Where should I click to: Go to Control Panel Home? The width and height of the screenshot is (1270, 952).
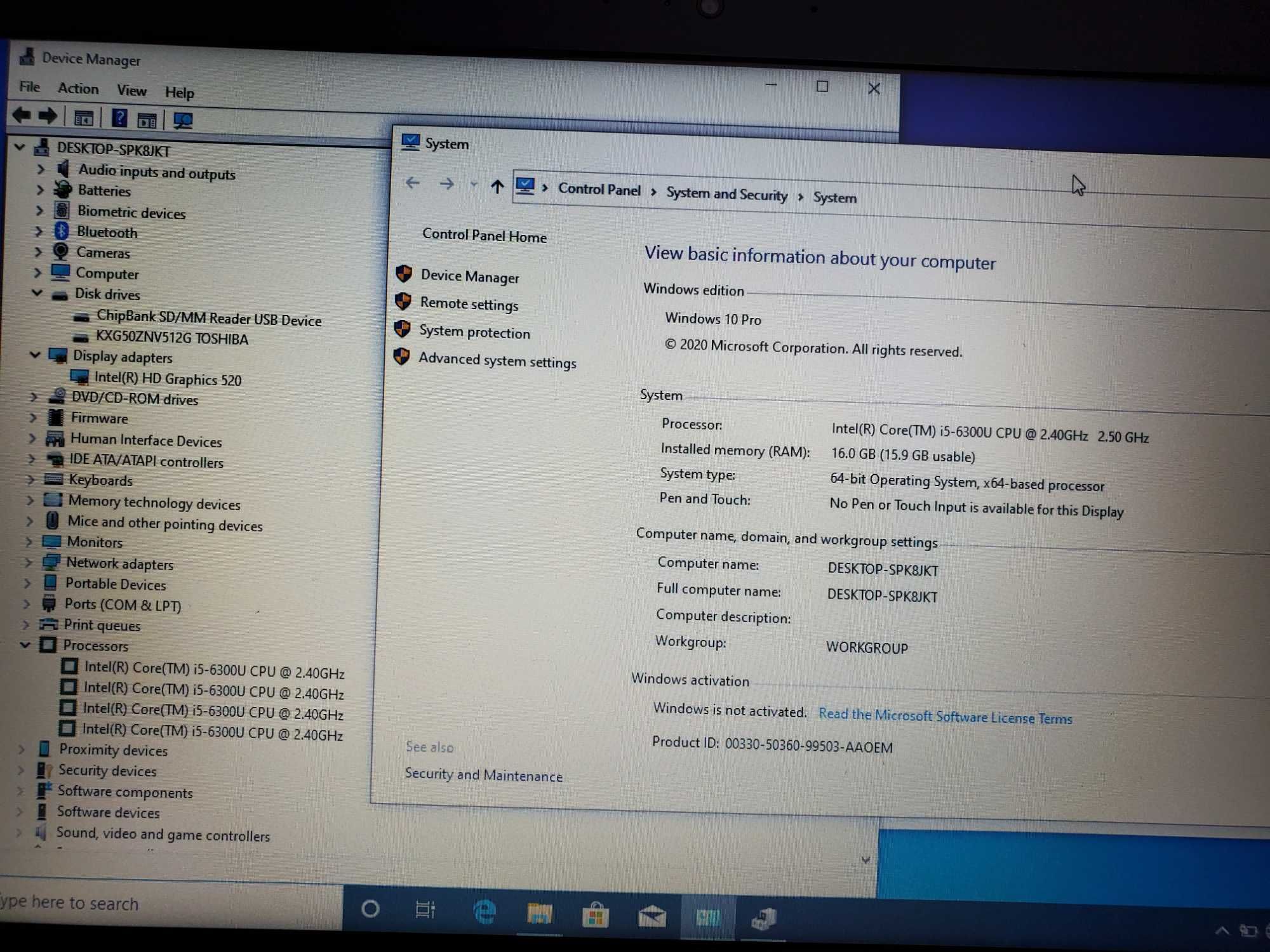tap(485, 235)
